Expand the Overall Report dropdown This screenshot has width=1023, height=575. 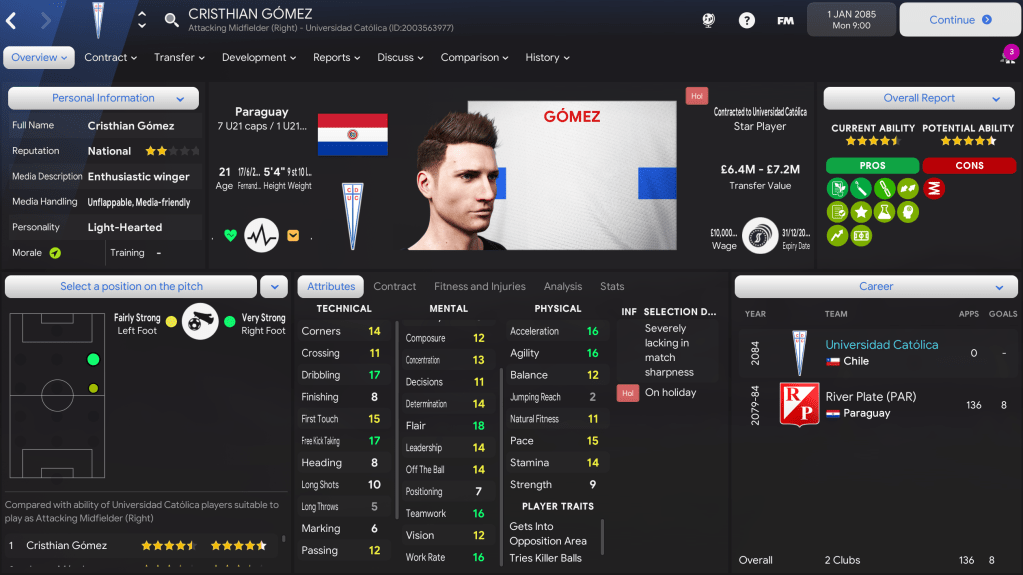(919, 98)
